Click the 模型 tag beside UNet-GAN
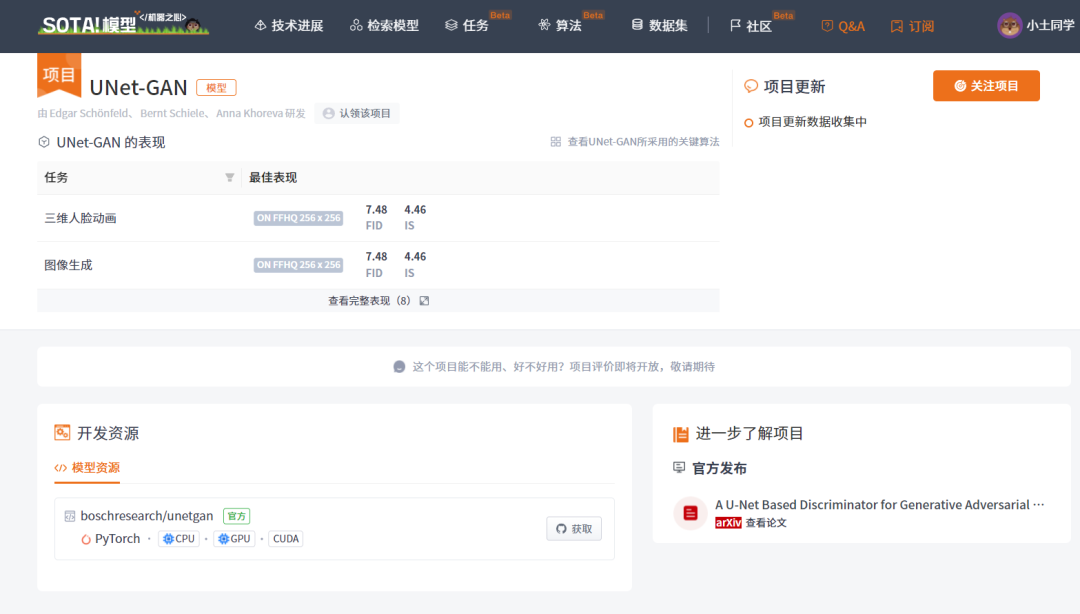The image size is (1080, 614). (x=216, y=88)
